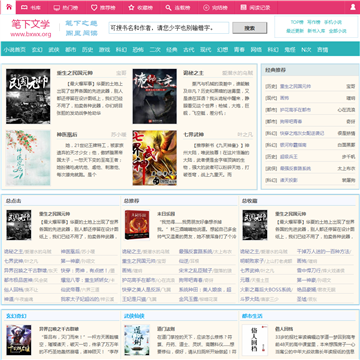Screen dimensions: 360x360
Task: Select the 言情 category in teal menu
Action: pos(322,50)
